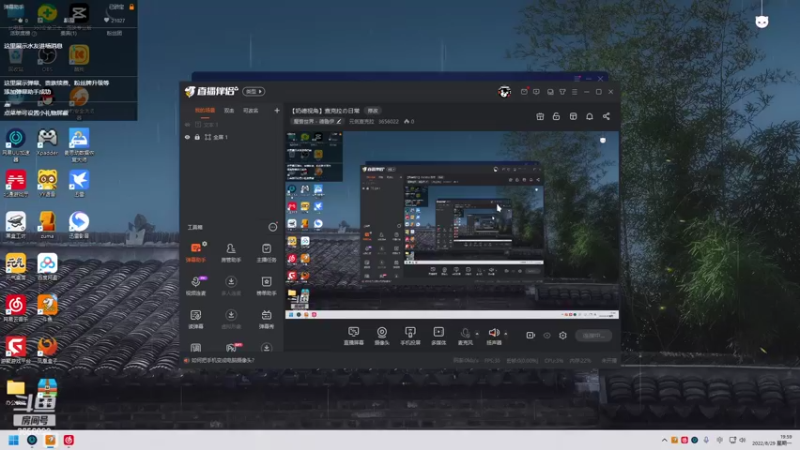Screen dimensions: 800x450
Task: Toggle the orange lock on the 弹幕助手 overlay
Action: click(x=132, y=7)
